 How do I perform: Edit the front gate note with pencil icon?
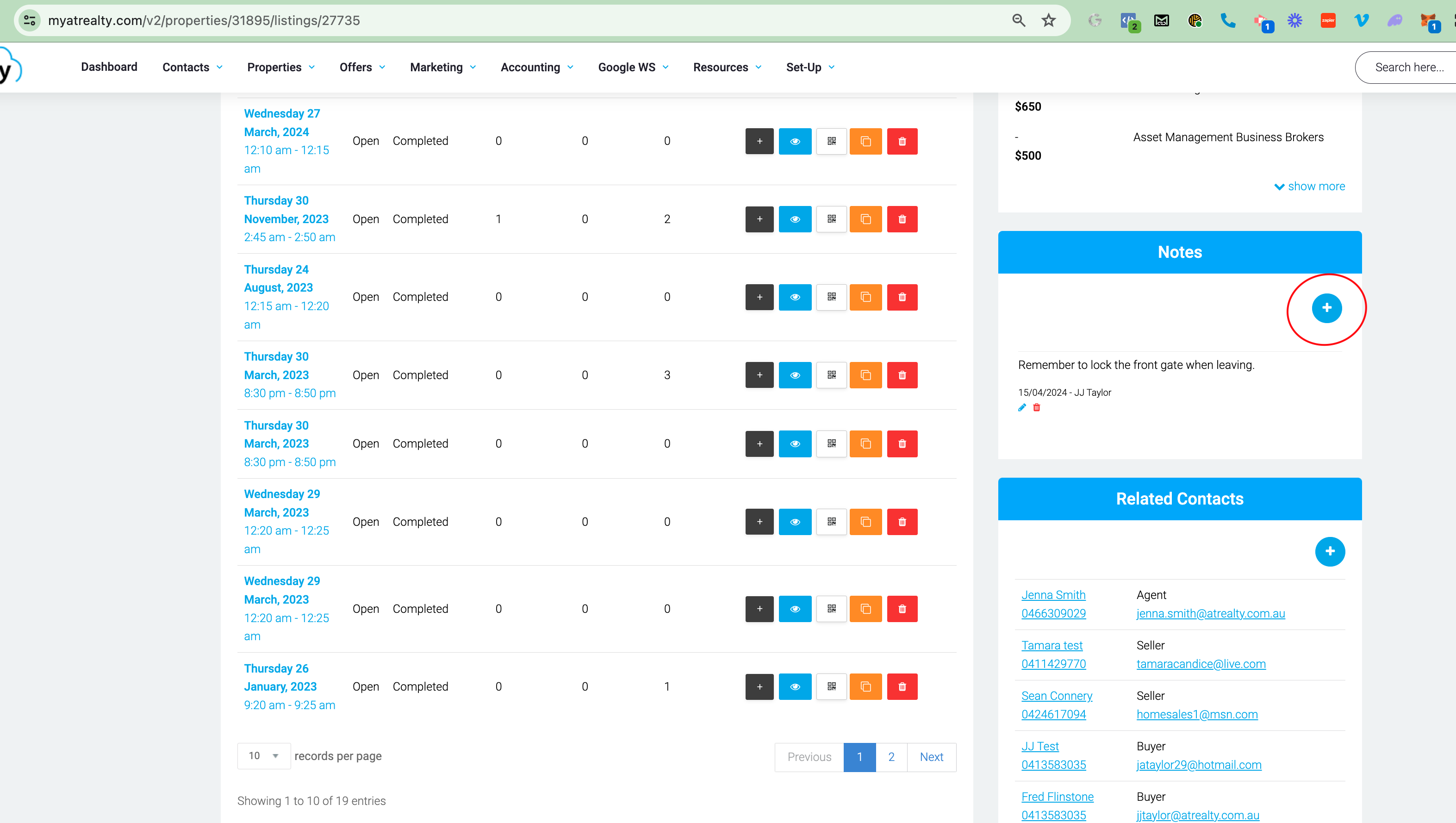coord(1022,407)
